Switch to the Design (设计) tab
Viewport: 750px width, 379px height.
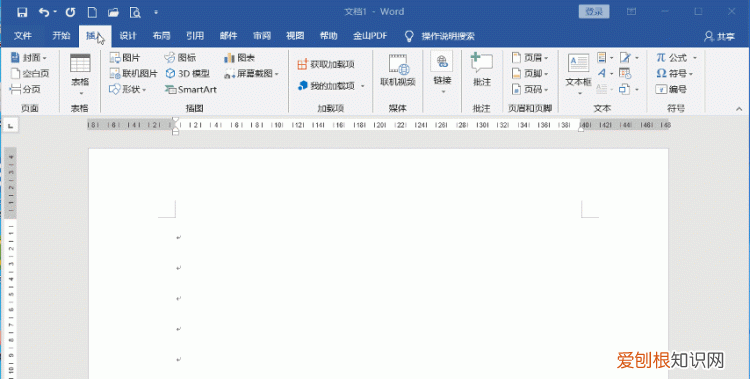(x=128, y=36)
